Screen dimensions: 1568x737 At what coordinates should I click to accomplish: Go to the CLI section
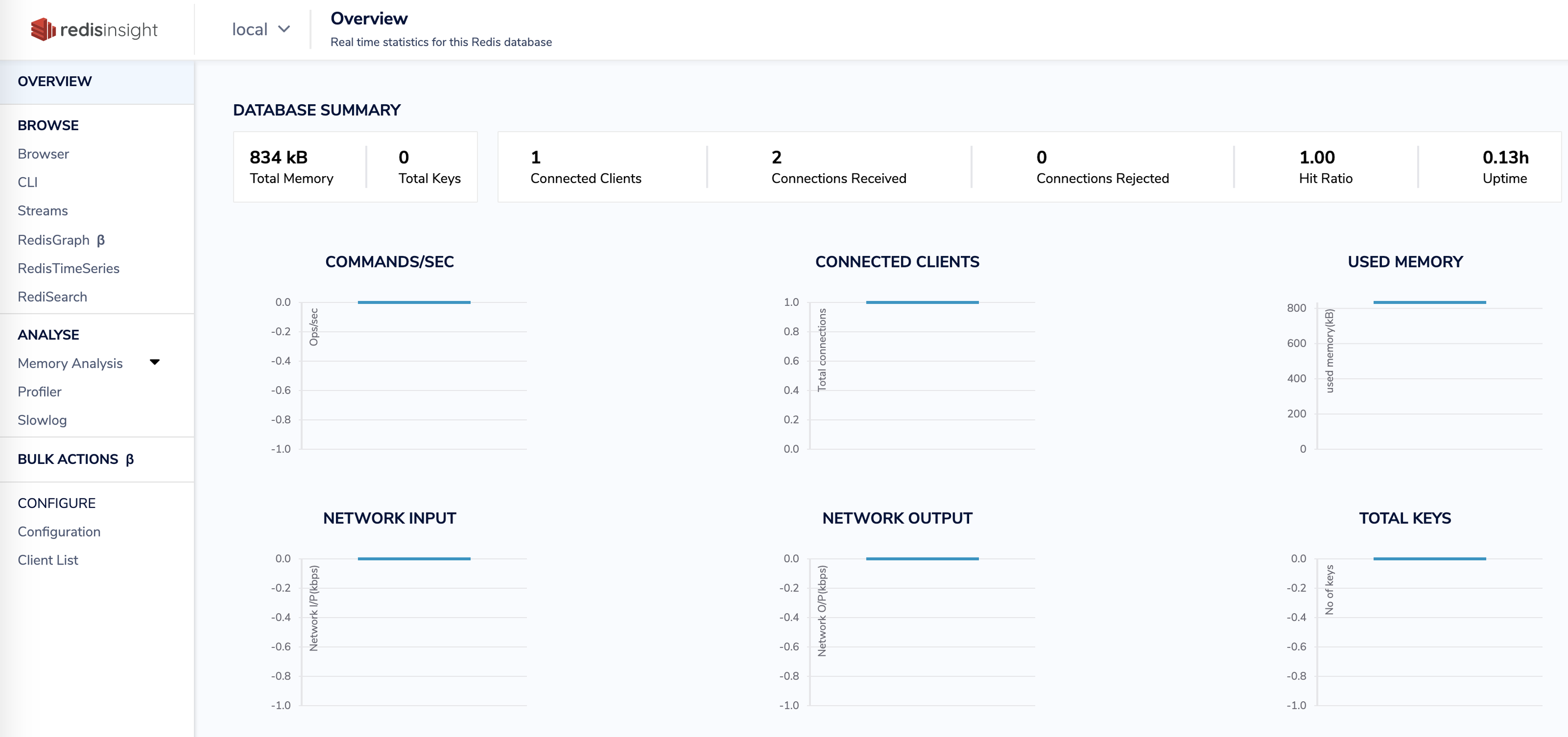click(x=27, y=182)
